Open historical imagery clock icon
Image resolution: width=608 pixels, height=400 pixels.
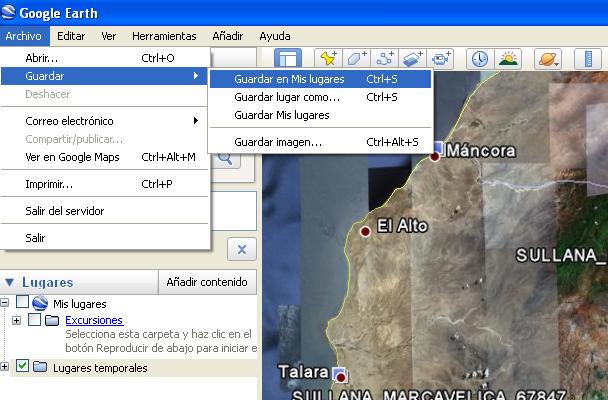481,59
